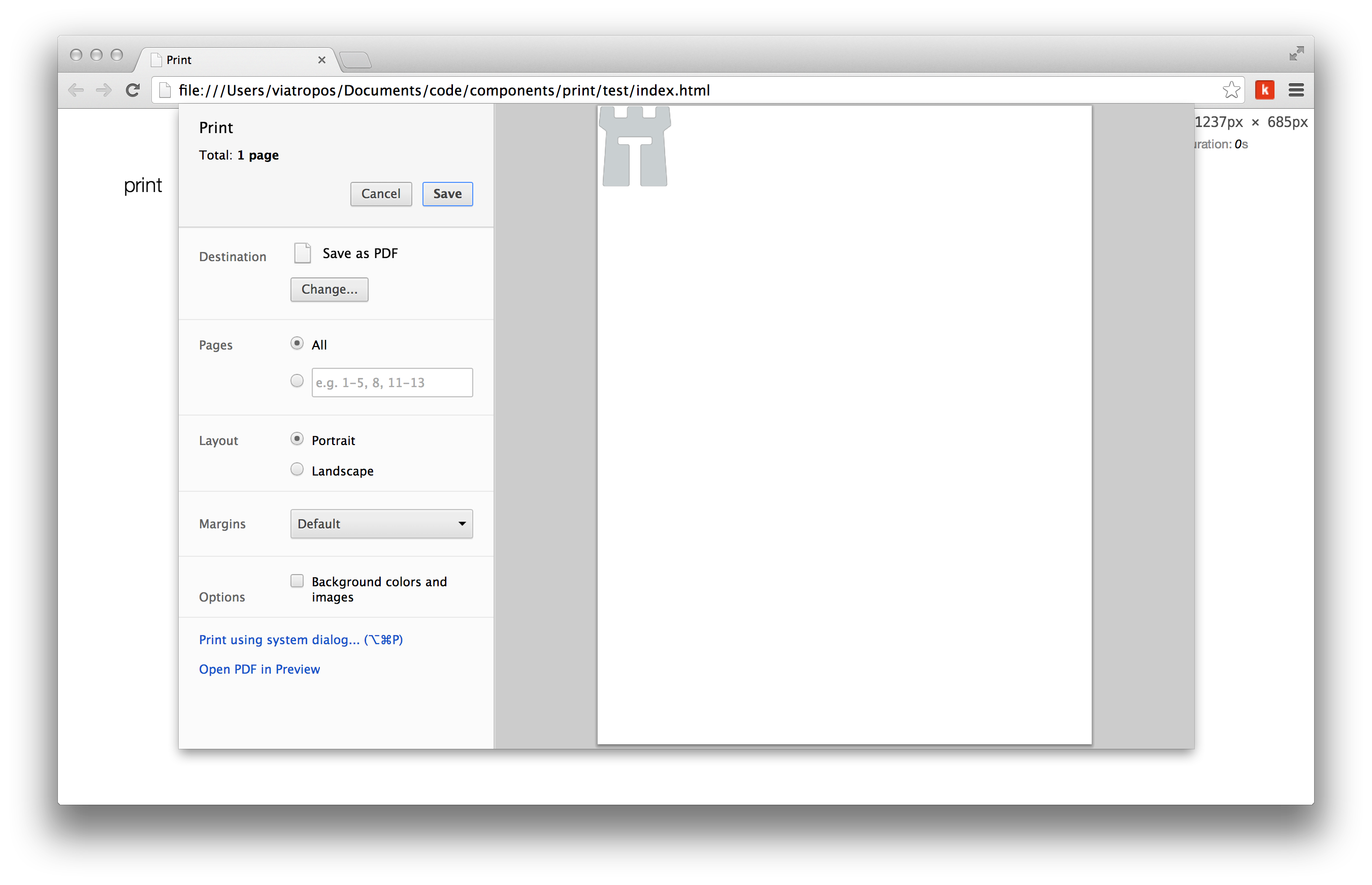
Task: Click Change... destination button
Action: coord(329,289)
